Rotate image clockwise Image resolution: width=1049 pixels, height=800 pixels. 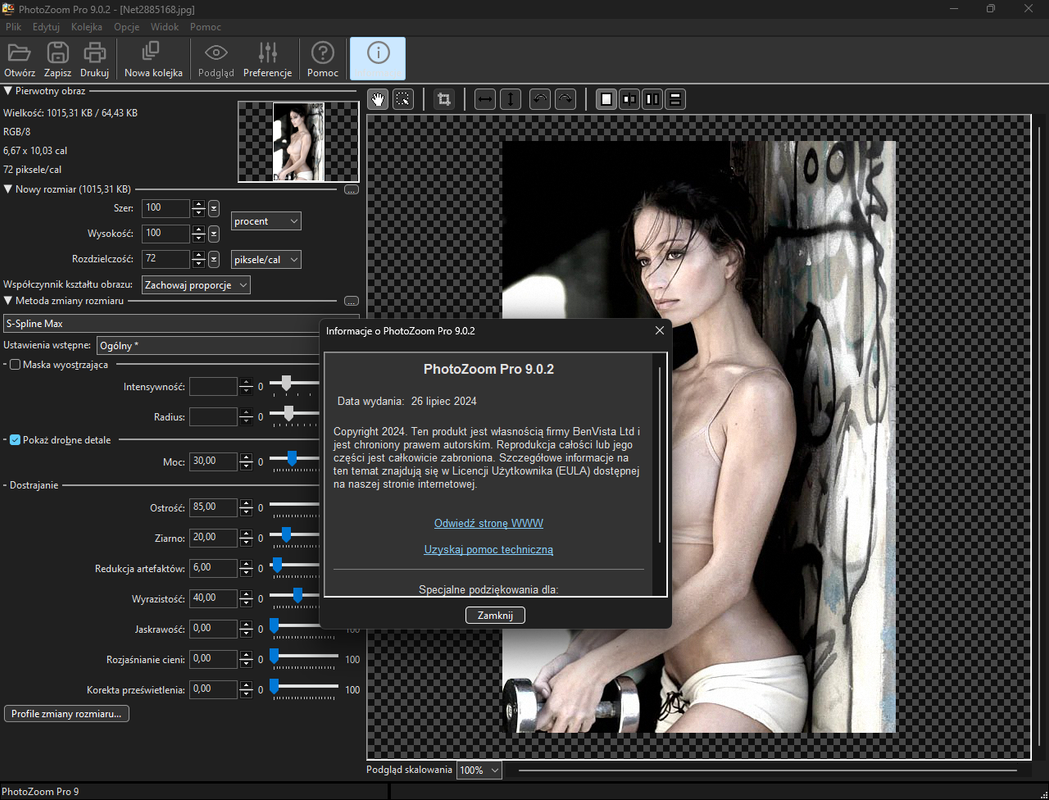[x=565, y=100]
